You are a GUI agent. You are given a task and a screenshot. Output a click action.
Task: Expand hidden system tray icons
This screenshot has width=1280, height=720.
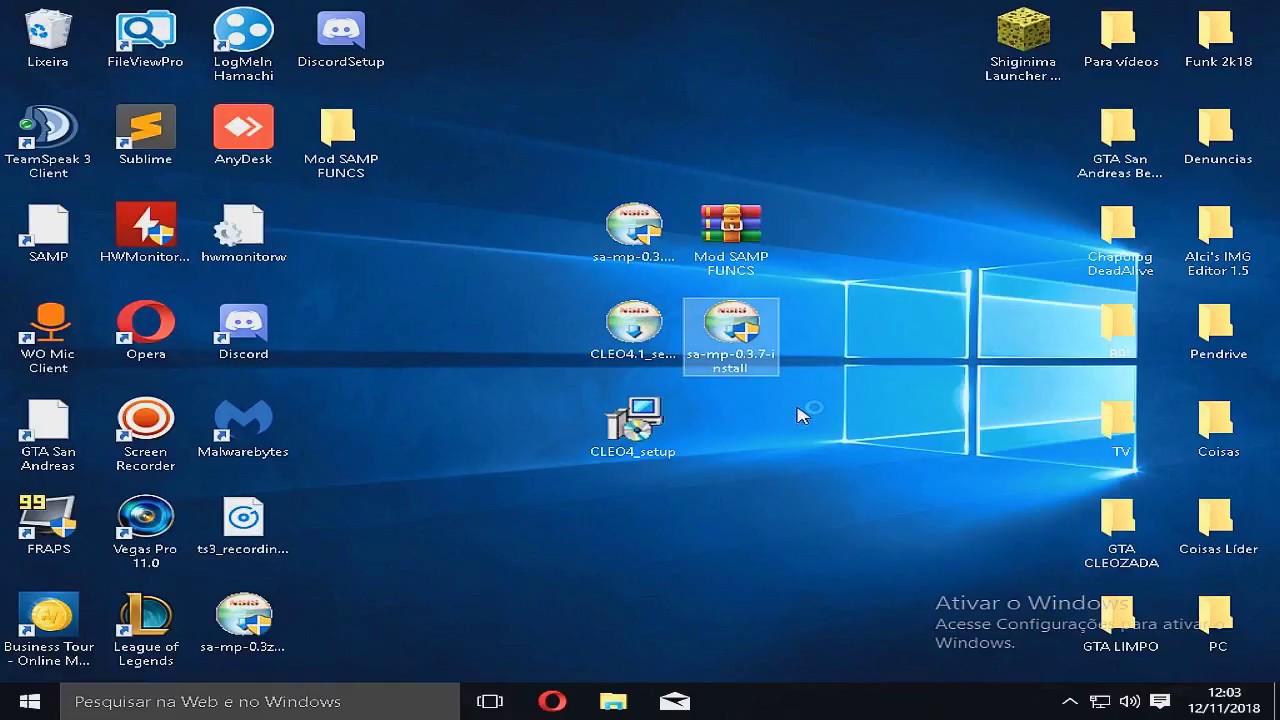click(1069, 702)
